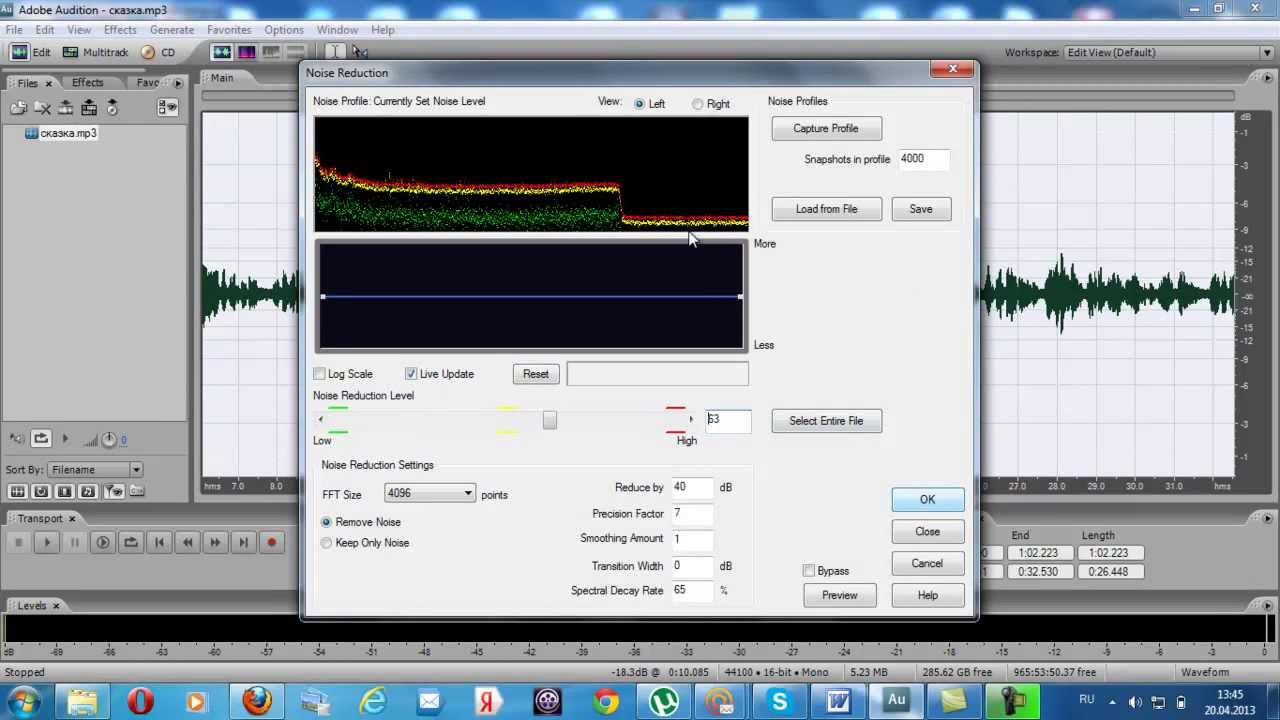Open the Window menu
1280x720 pixels.
(337, 30)
